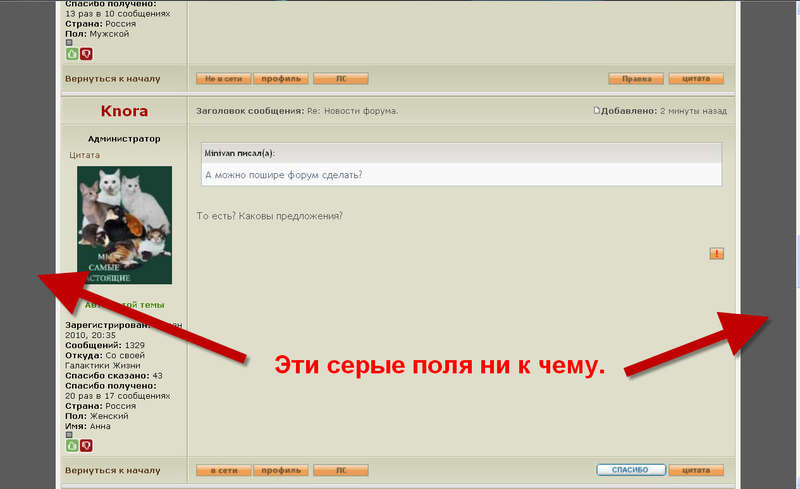Click the red thumbs-down icon in Knora's profile
Viewport: 800px width, 489px height.
(86, 446)
